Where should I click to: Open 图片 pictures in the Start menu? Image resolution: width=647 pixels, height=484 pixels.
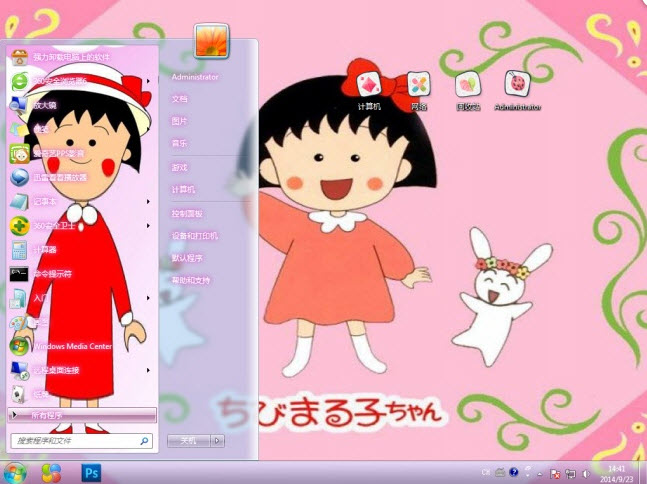179,121
